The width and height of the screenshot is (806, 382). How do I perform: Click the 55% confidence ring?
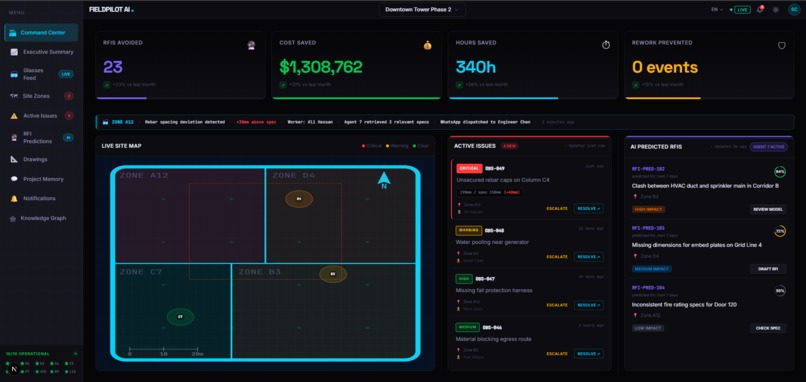(x=780, y=291)
